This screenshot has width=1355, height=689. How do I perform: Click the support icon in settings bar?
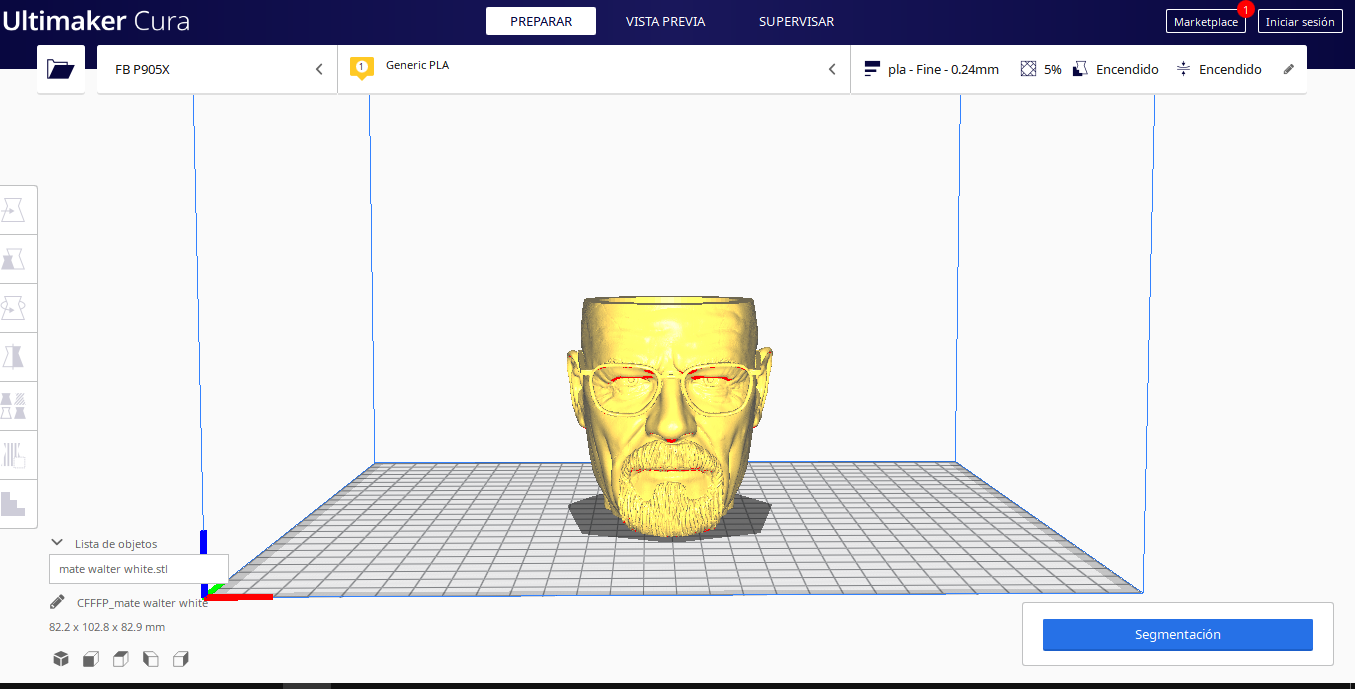(1080, 69)
